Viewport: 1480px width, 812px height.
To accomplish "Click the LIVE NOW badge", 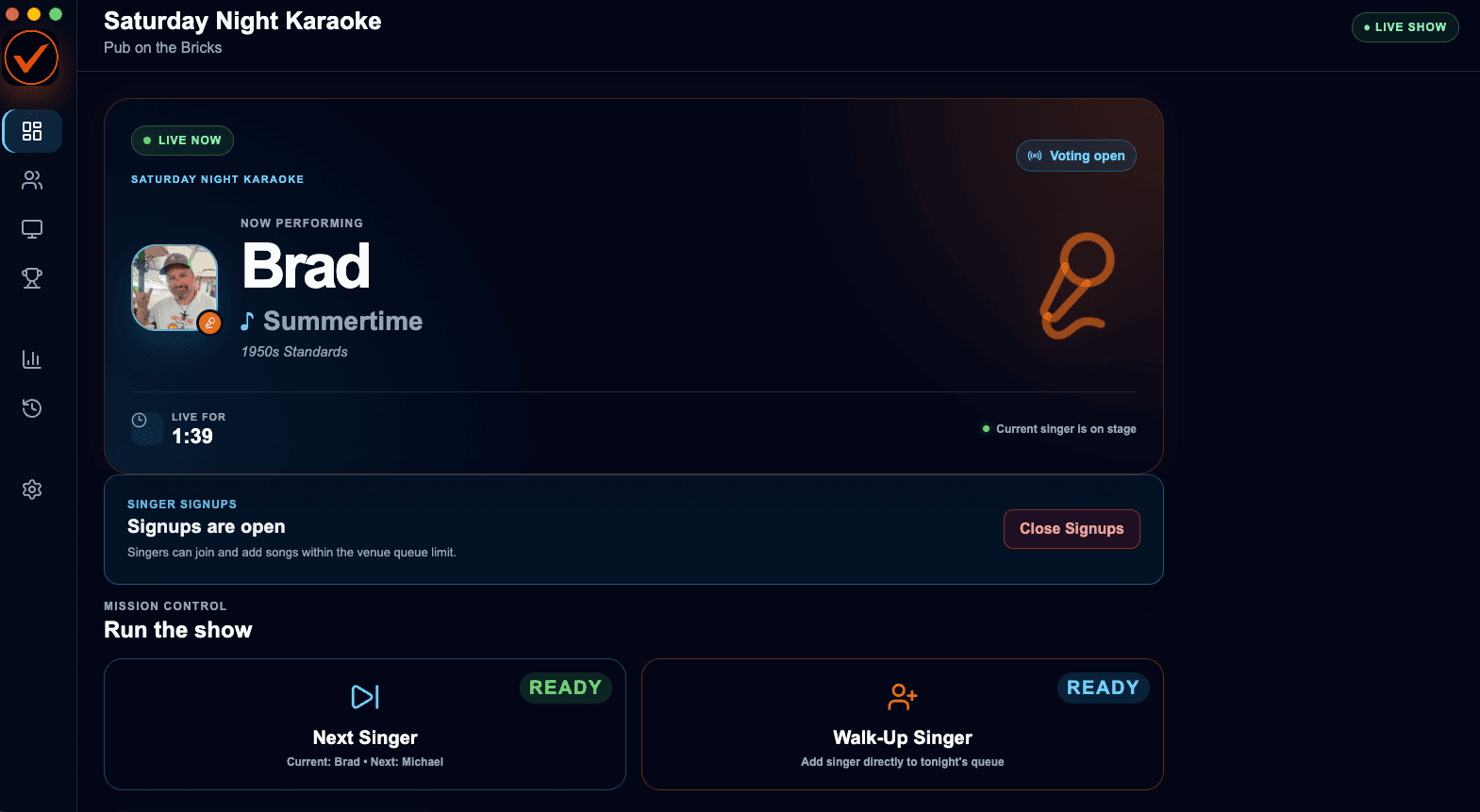I will tap(182, 141).
